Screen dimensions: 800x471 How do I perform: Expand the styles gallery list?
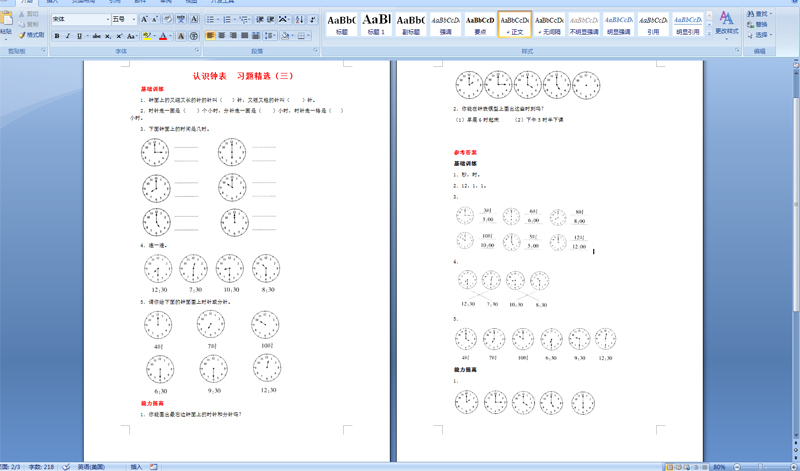709,33
